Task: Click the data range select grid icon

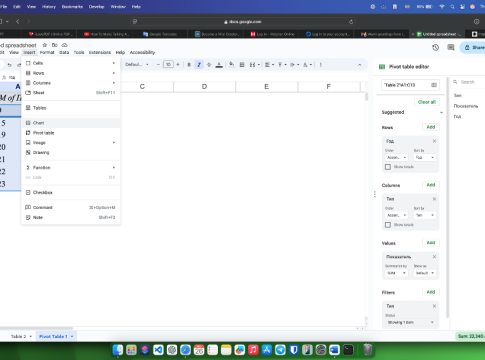Action: click(434, 85)
